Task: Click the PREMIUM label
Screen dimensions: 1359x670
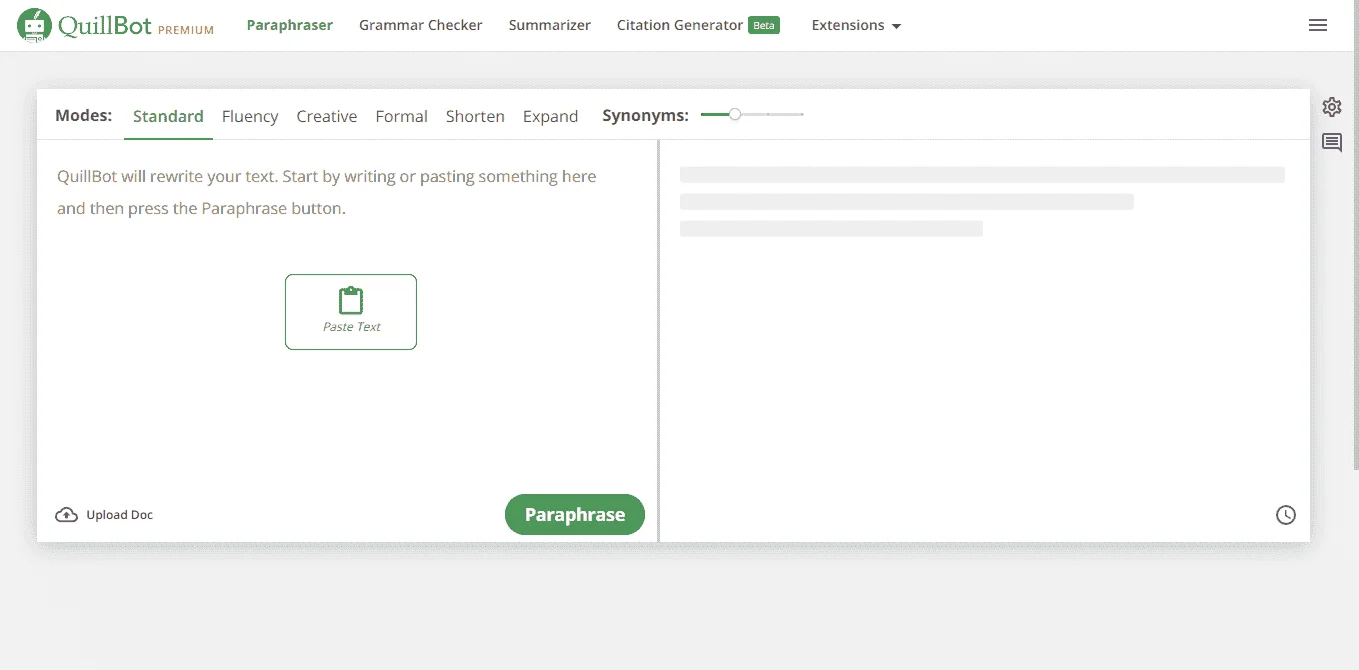Action: tap(186, 30)
